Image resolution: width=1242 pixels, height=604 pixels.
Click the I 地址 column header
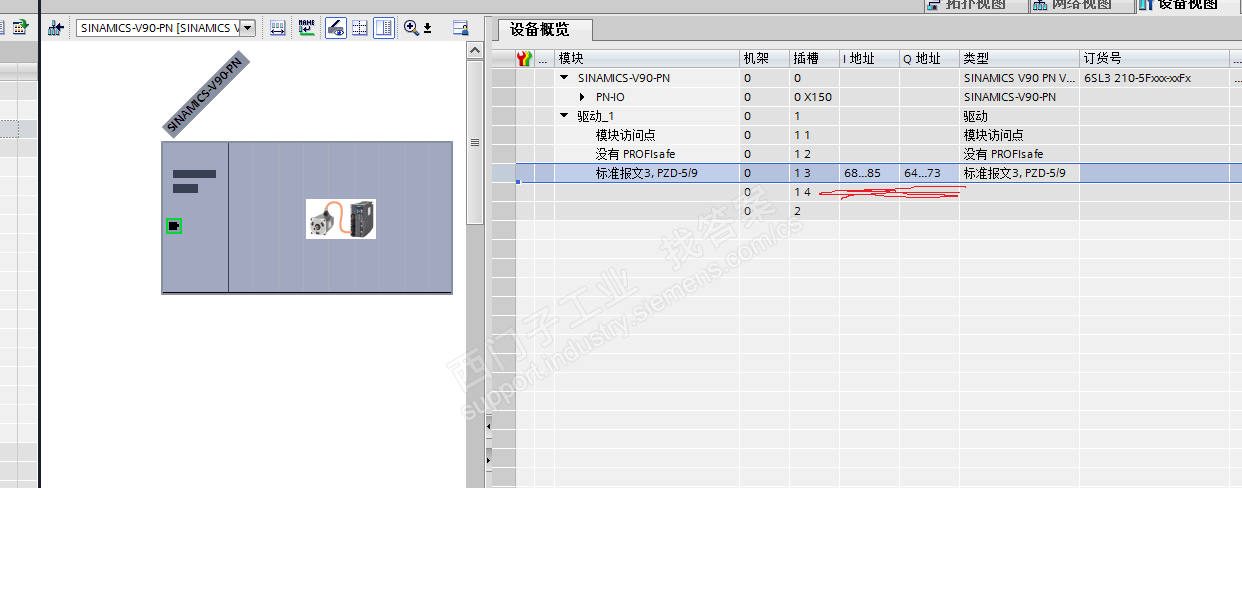pos(869,59)
